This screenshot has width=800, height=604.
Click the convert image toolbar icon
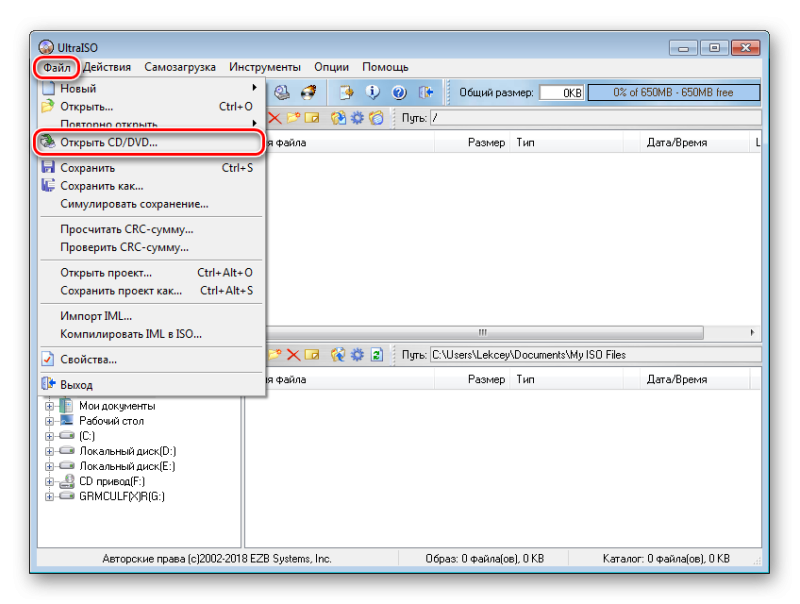tap(346, 92)
